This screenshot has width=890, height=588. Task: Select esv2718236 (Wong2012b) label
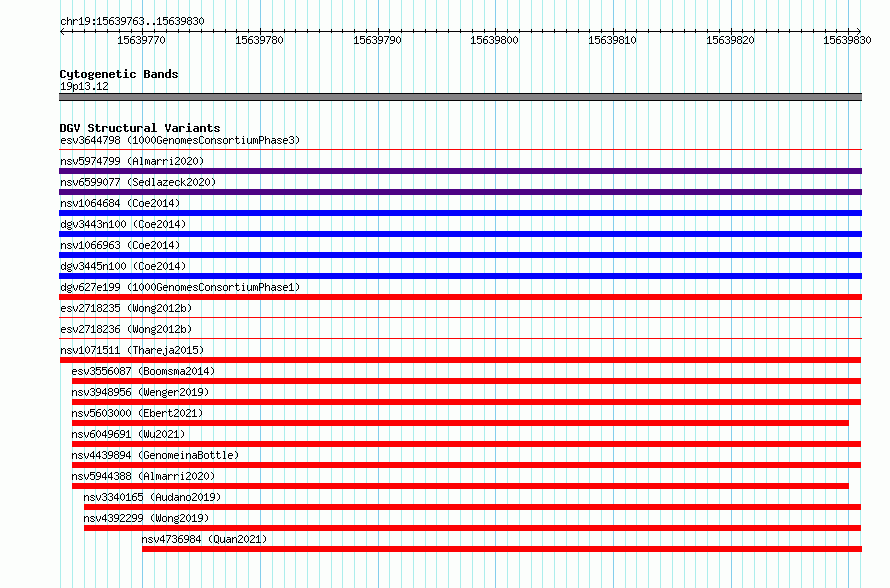(x=126, y=329)
